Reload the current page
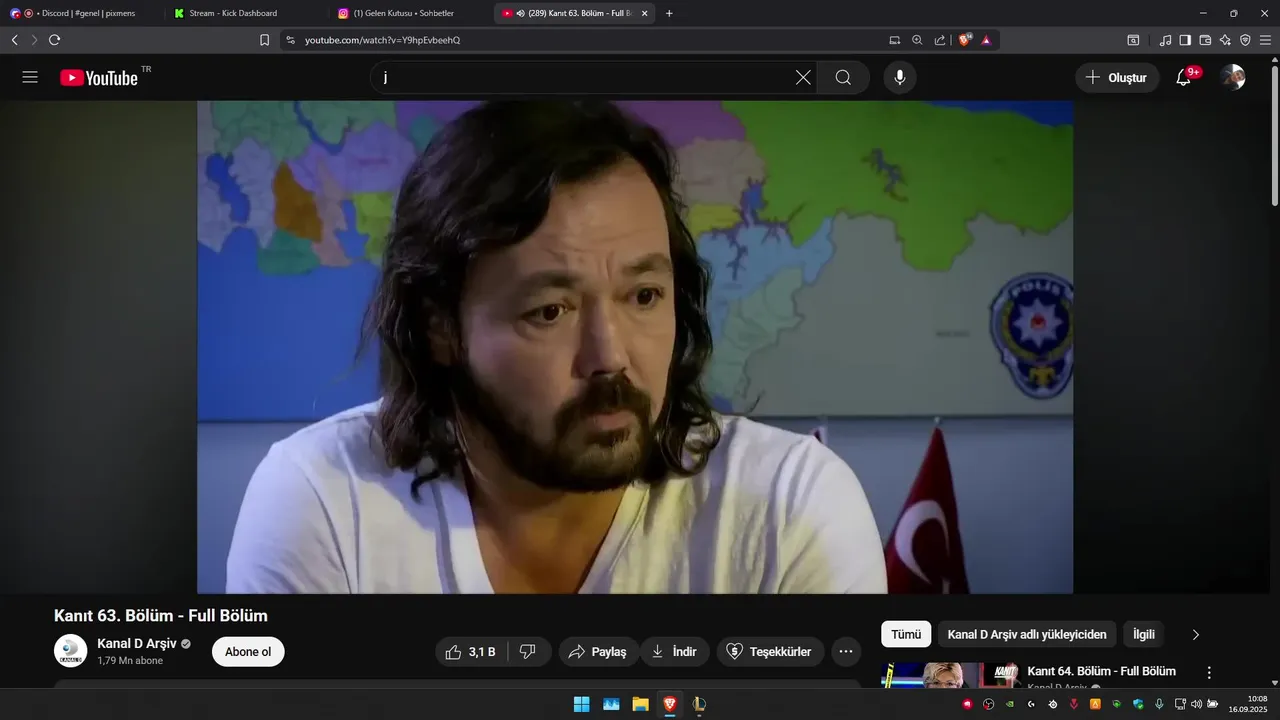The height and width of the screenshot is (720, 1280). coord(54,40)
